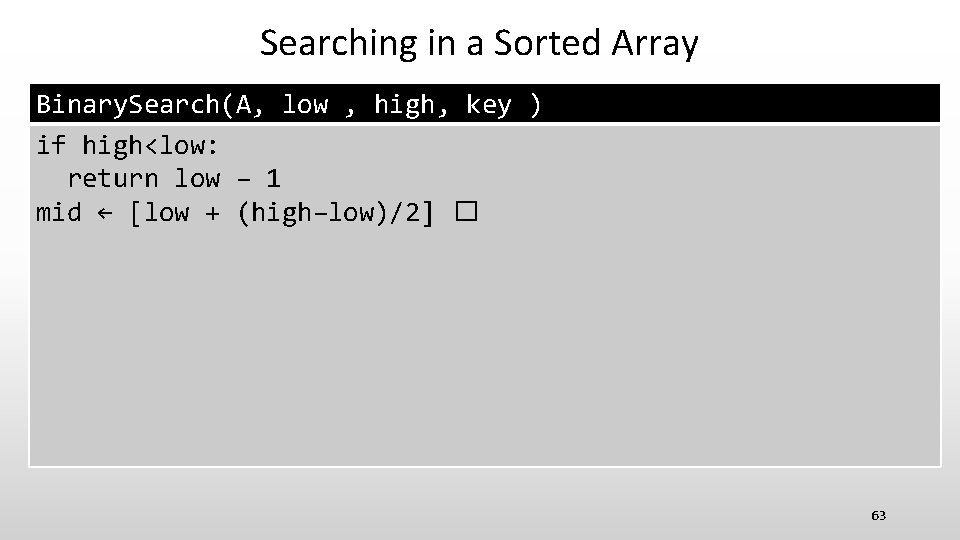Click the small square symbol after the mid line
Viewport: 960px width, 540px height.
coord(466,213)
